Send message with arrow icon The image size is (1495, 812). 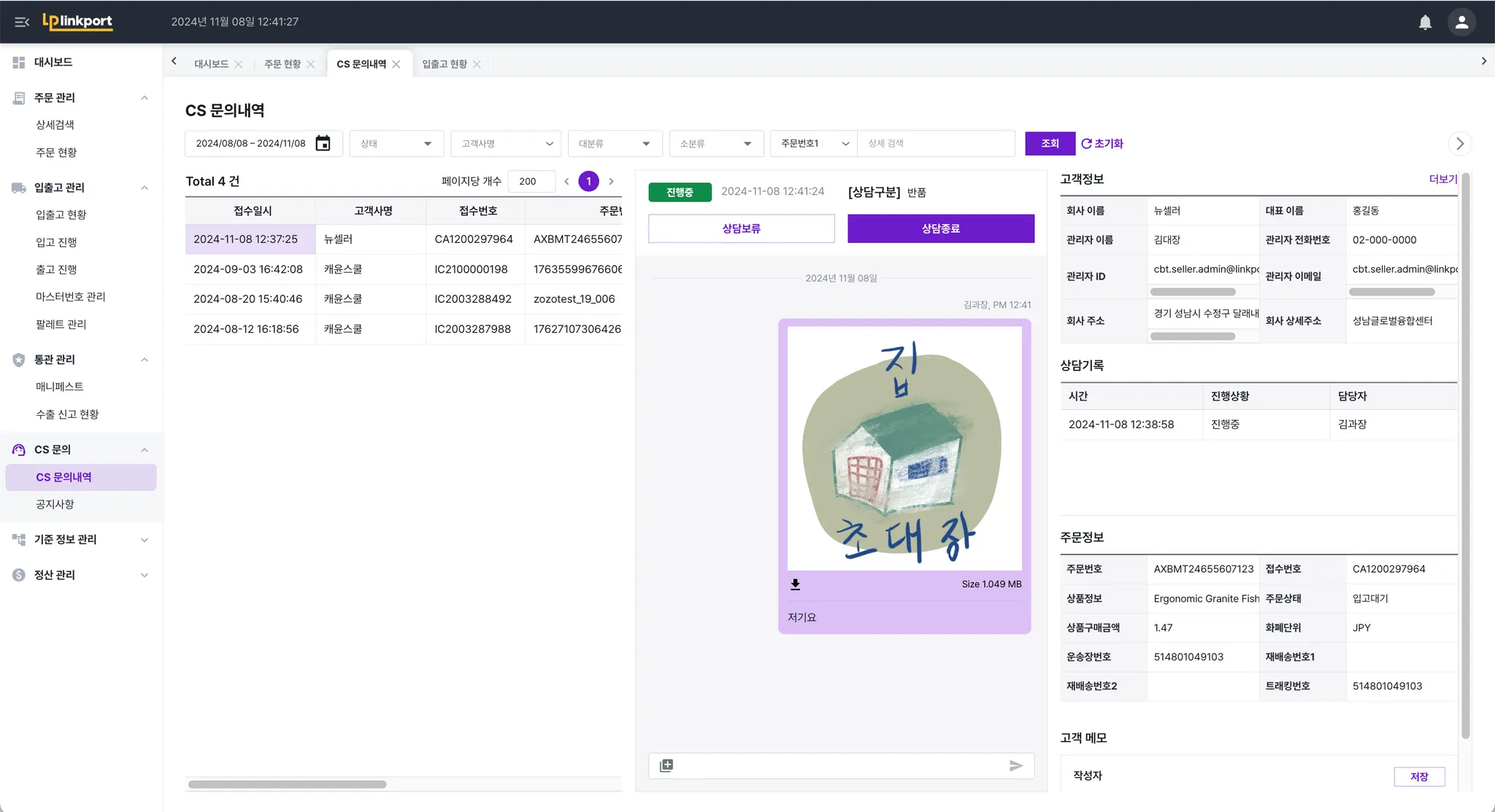pyautogui.click(x=1015, y=765)
